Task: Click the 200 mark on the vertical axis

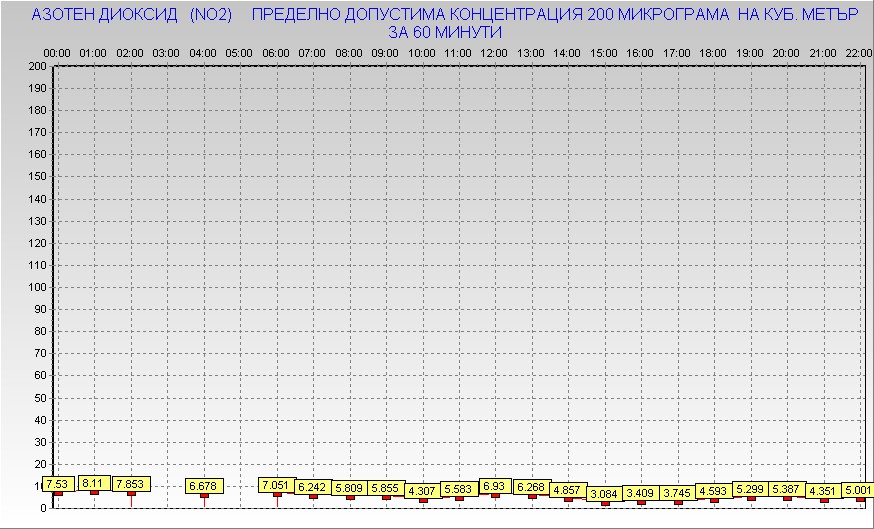Action: click(x=37, y=67)
